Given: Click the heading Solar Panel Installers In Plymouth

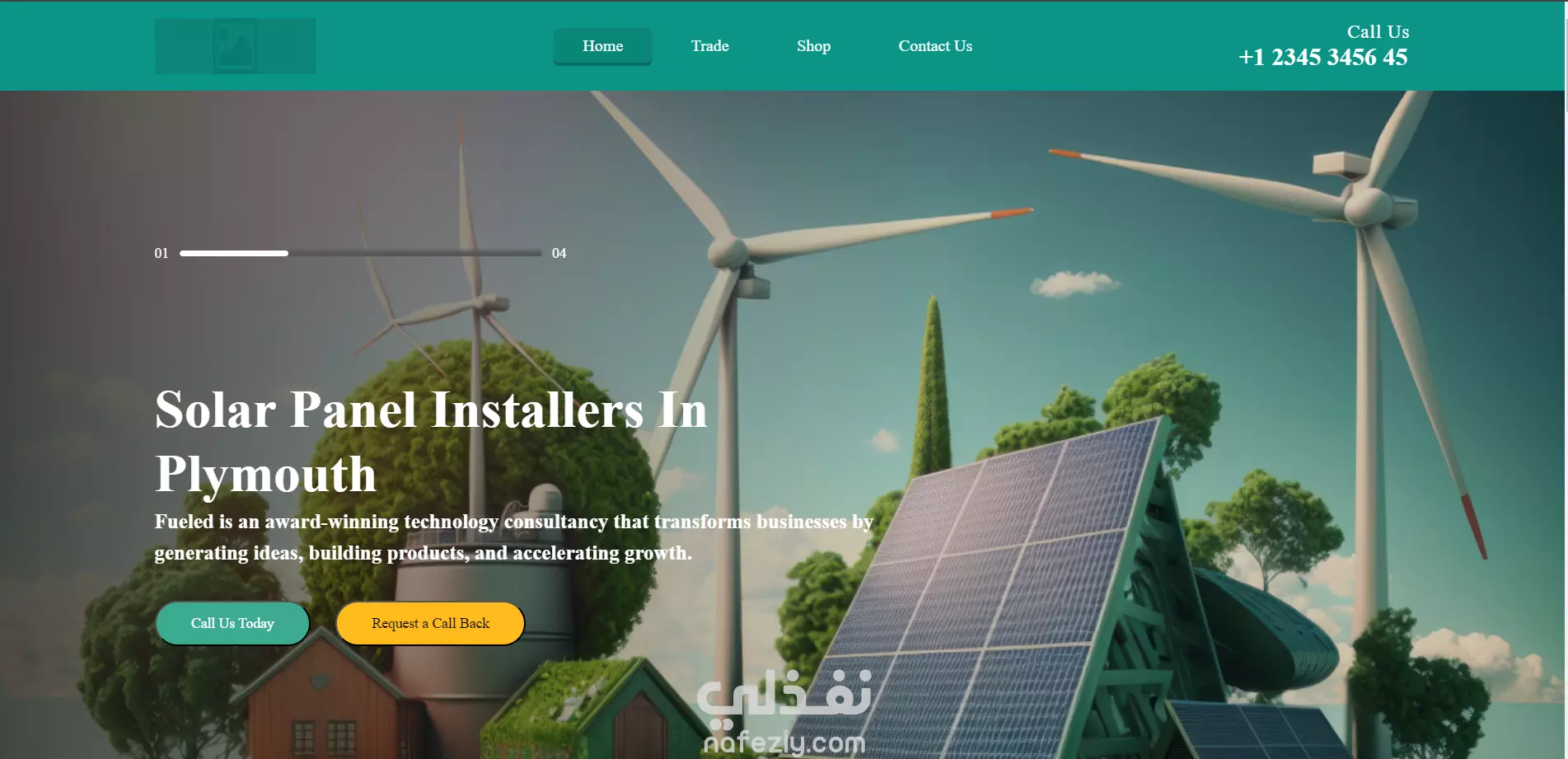Looking at the screenshot, I should 431,442.
